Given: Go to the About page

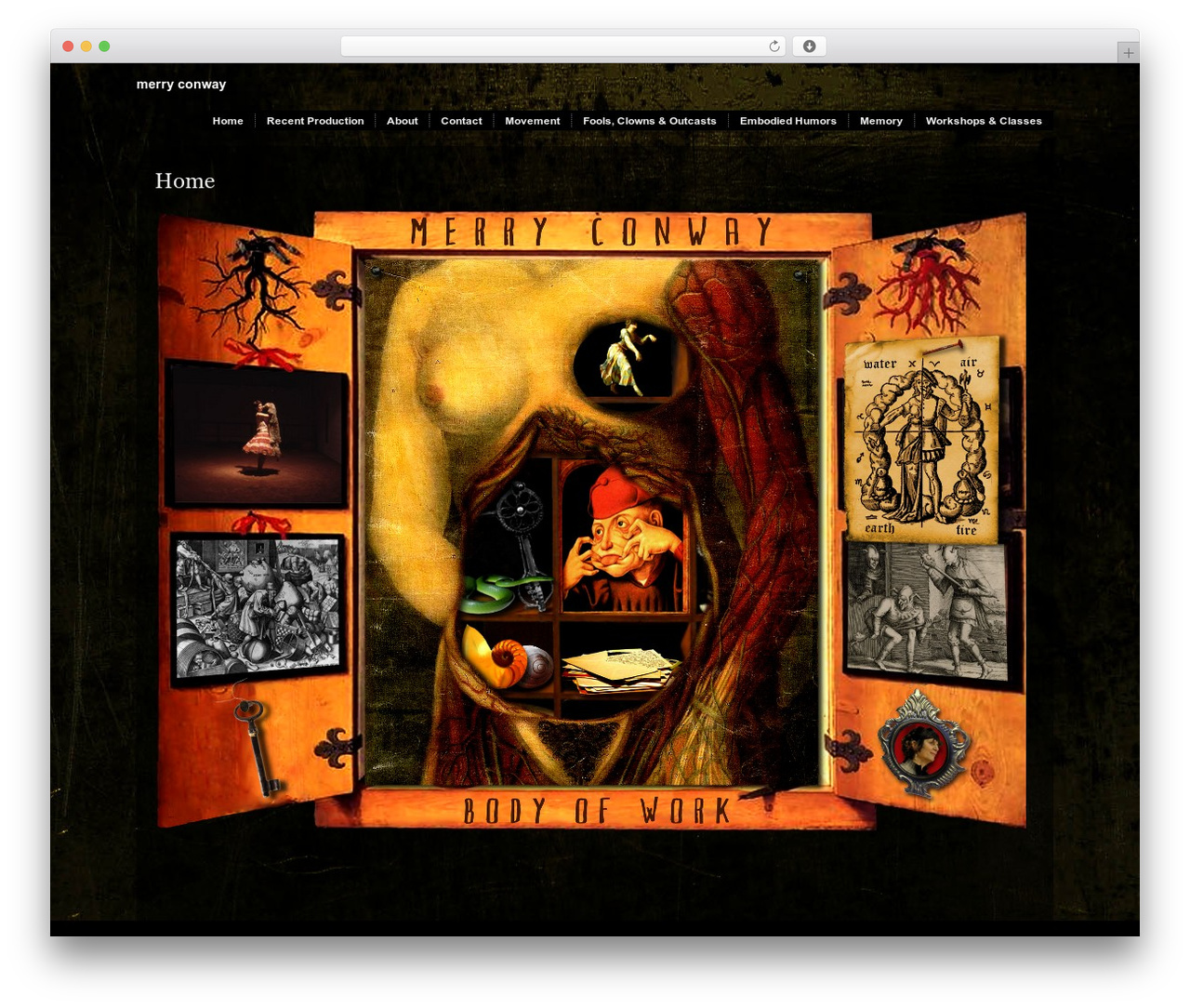Looking at the screenshot, I should (x=403, y=121).
